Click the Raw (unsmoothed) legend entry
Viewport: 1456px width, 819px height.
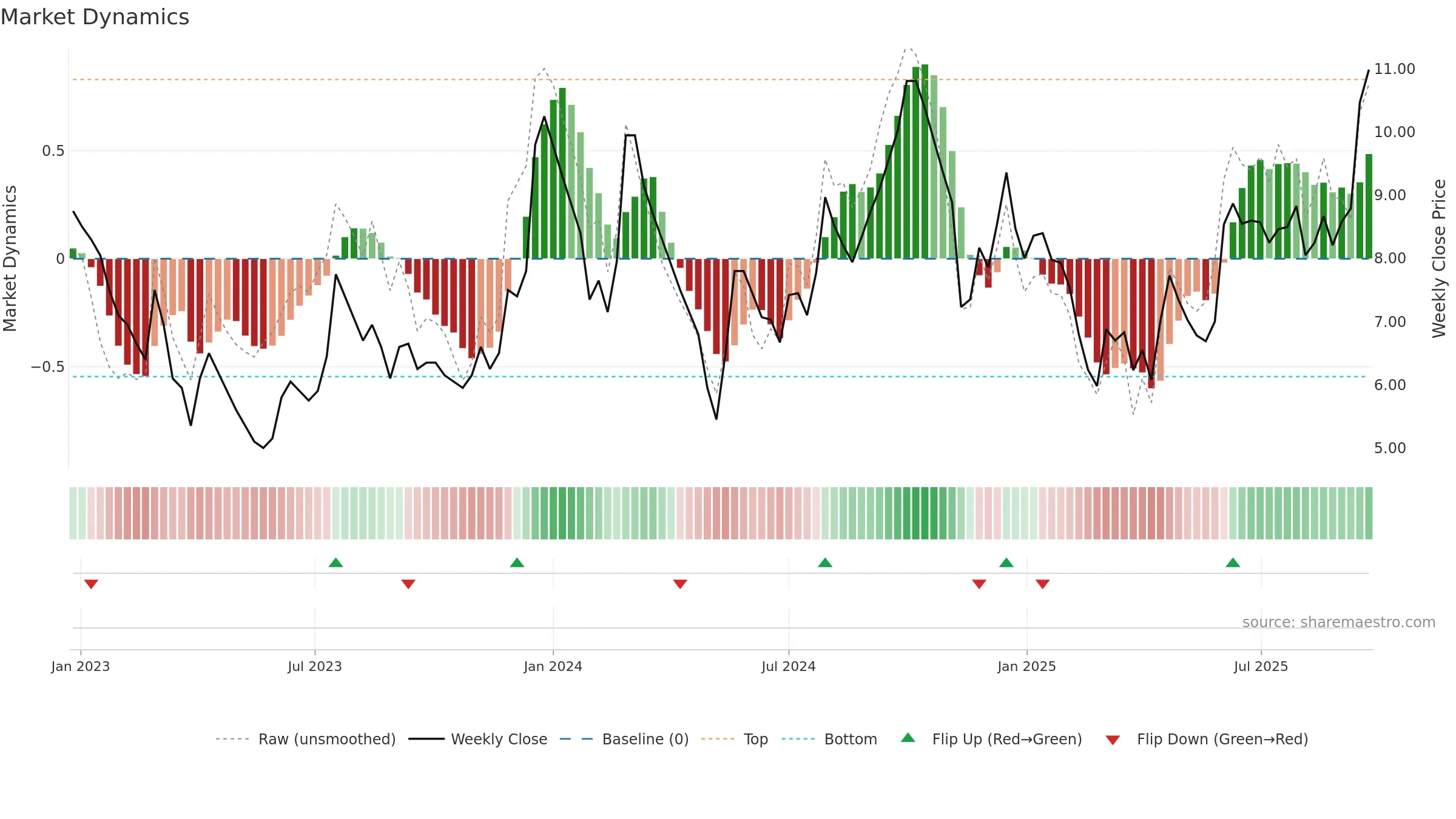click(x=305, y=739)
